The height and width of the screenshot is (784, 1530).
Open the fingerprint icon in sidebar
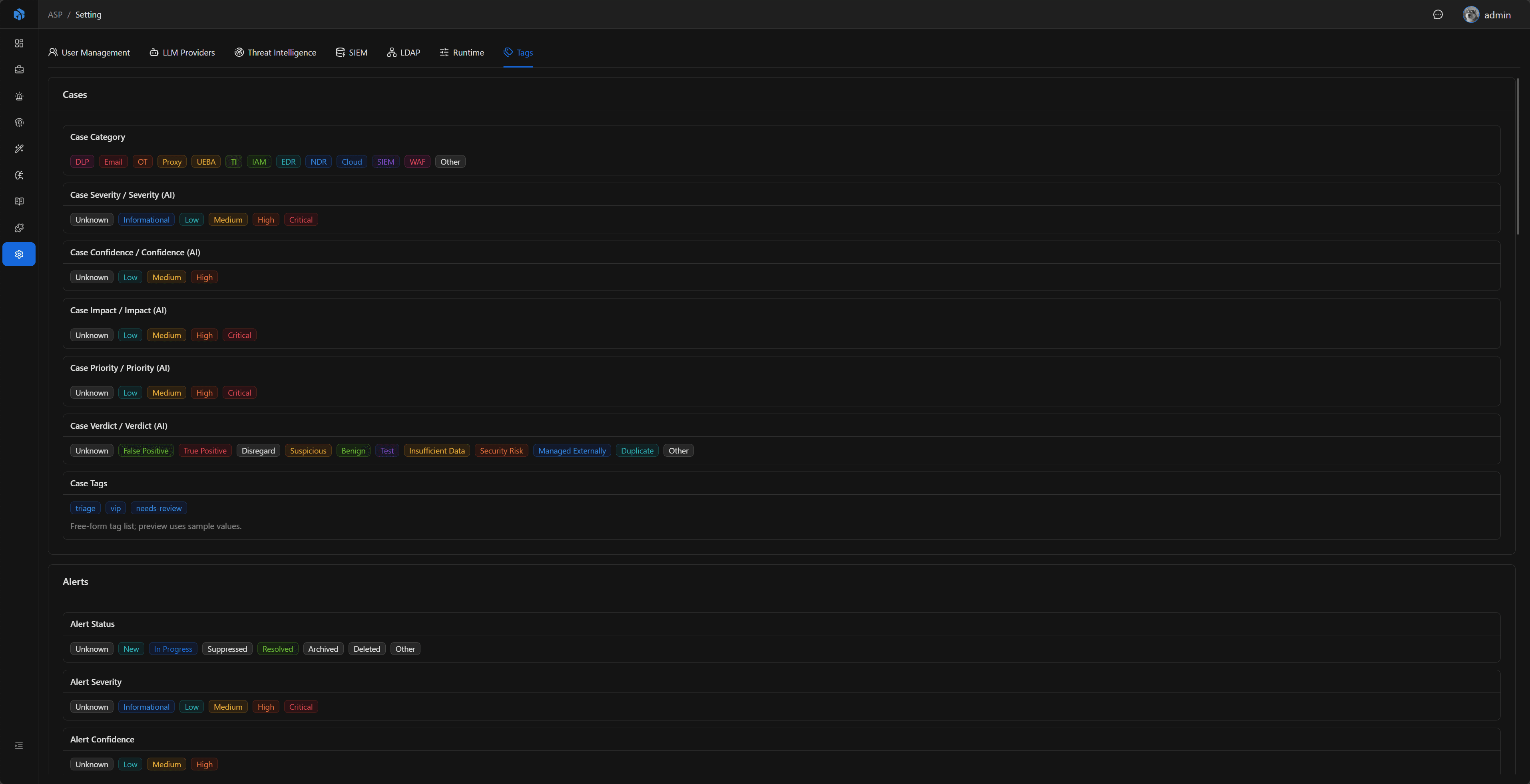(x=19, y=122)
